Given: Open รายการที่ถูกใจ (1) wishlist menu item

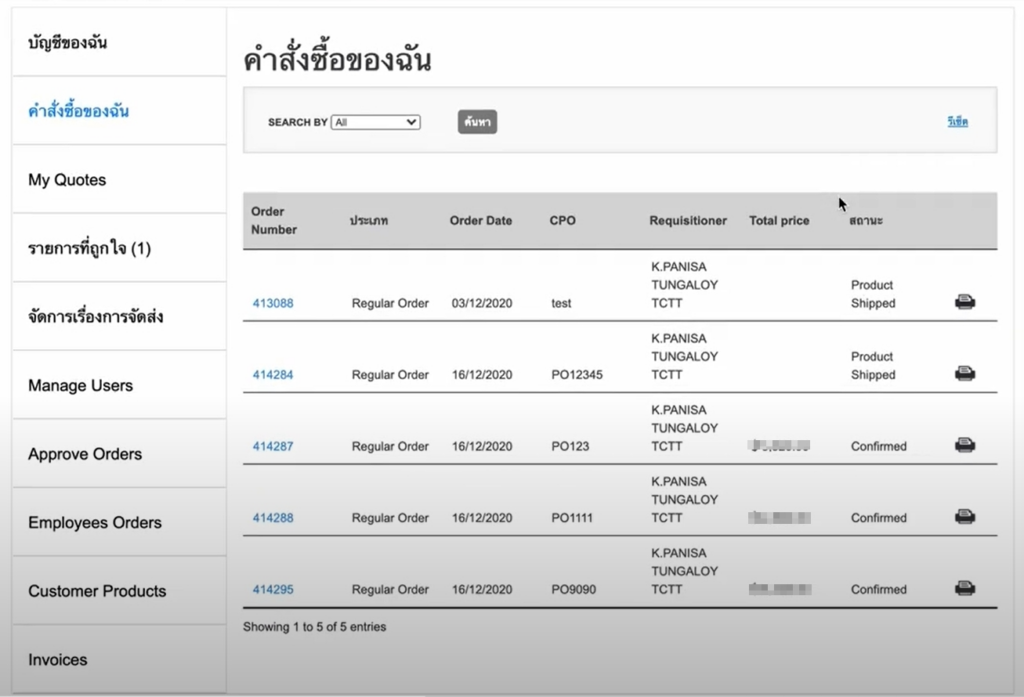Looking at the screenshot, I should click(x=89, y=248).
